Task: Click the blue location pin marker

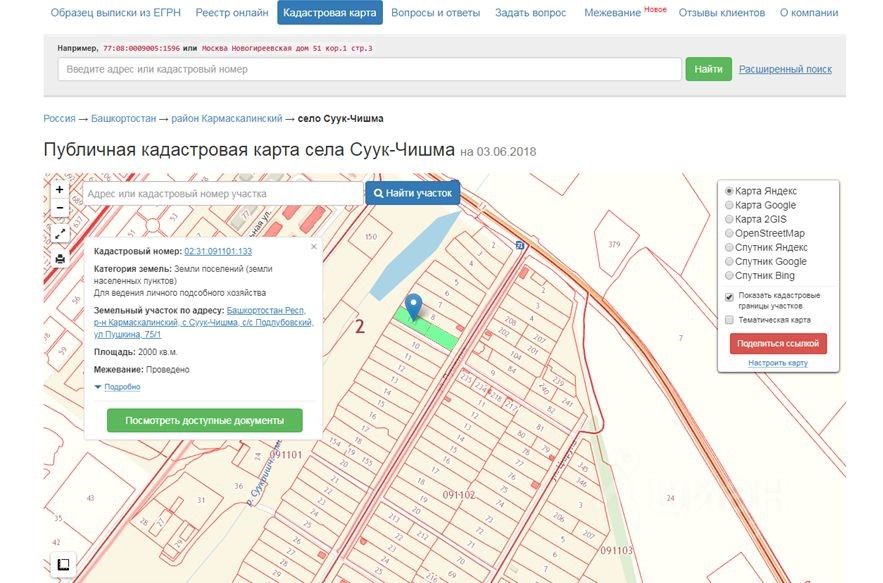Action: pos(413,307)
